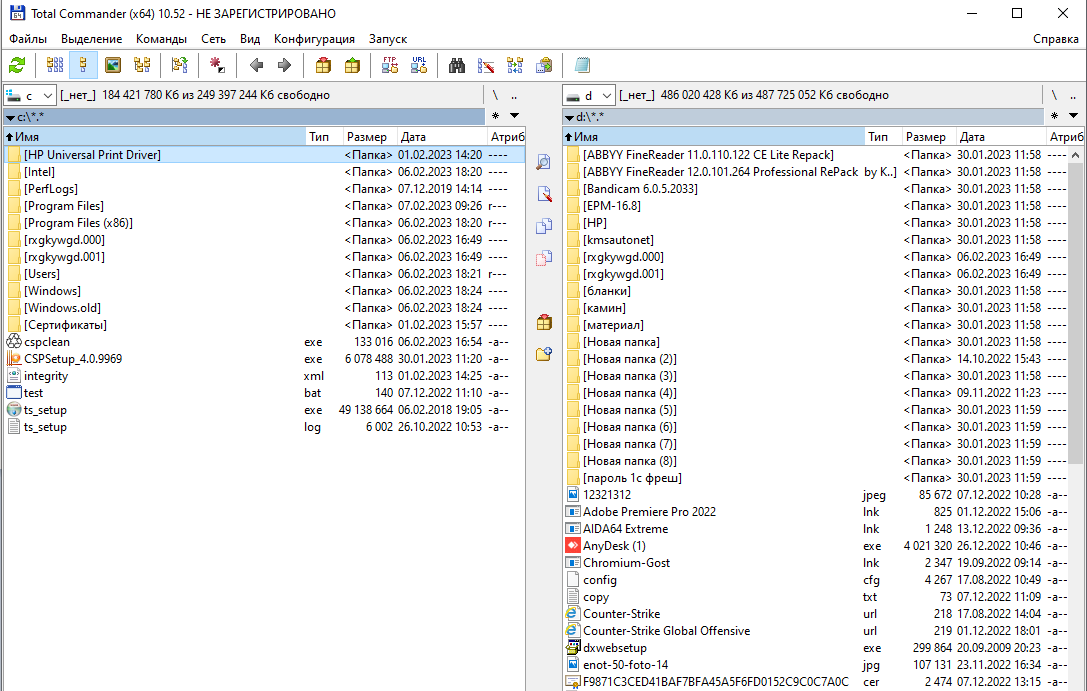The image size is (1087, 691).
Task: Open the Конфигурация menu
Action: (314, 39)
